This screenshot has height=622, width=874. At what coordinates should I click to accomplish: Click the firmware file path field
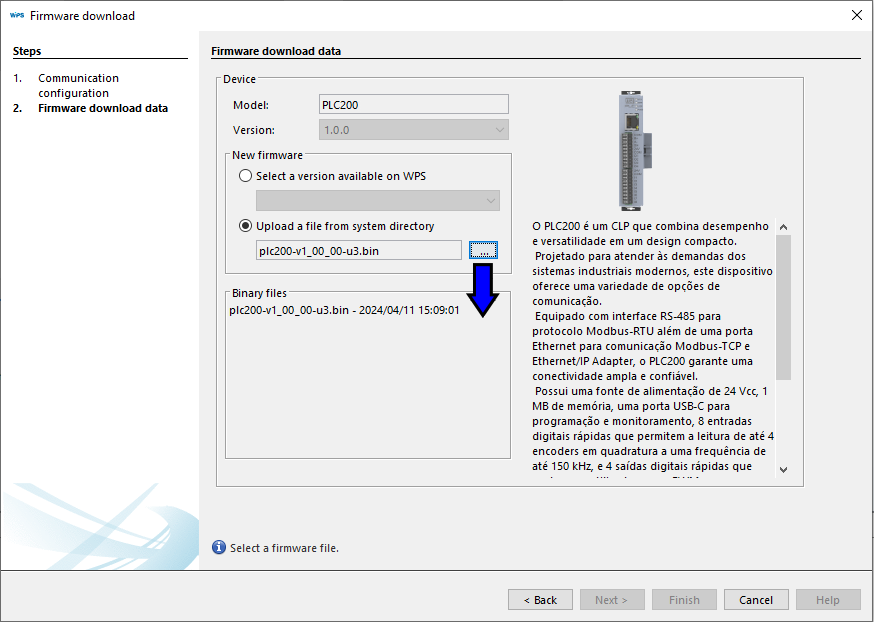[359, 250]
